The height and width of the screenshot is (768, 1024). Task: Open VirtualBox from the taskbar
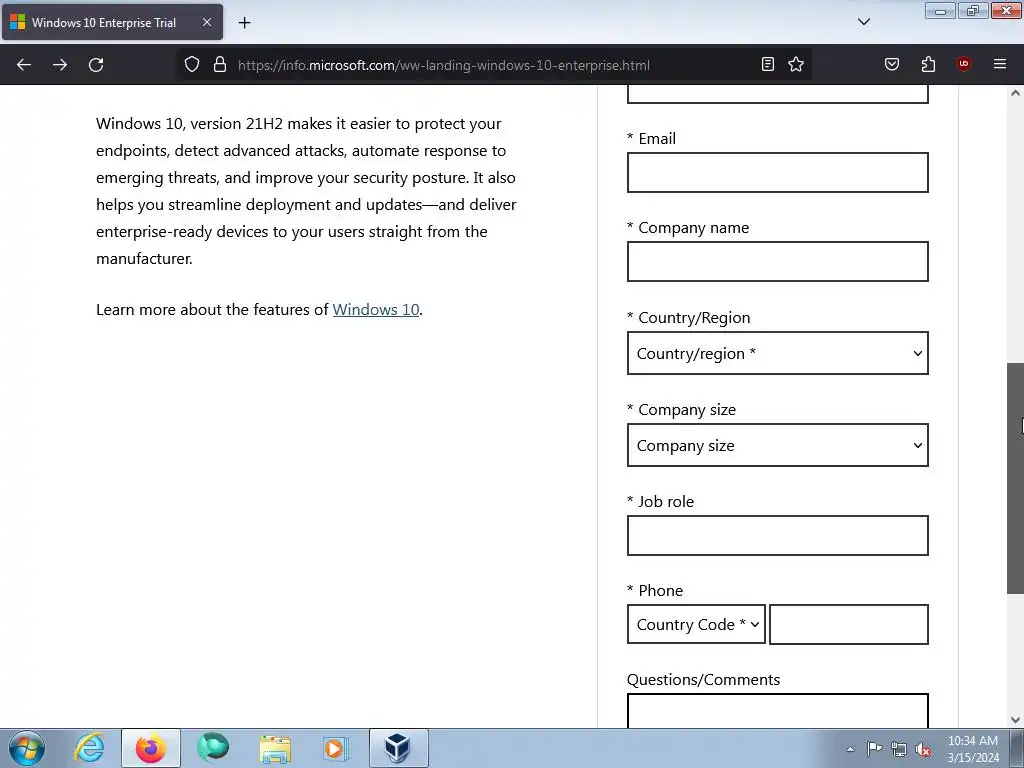399,748
